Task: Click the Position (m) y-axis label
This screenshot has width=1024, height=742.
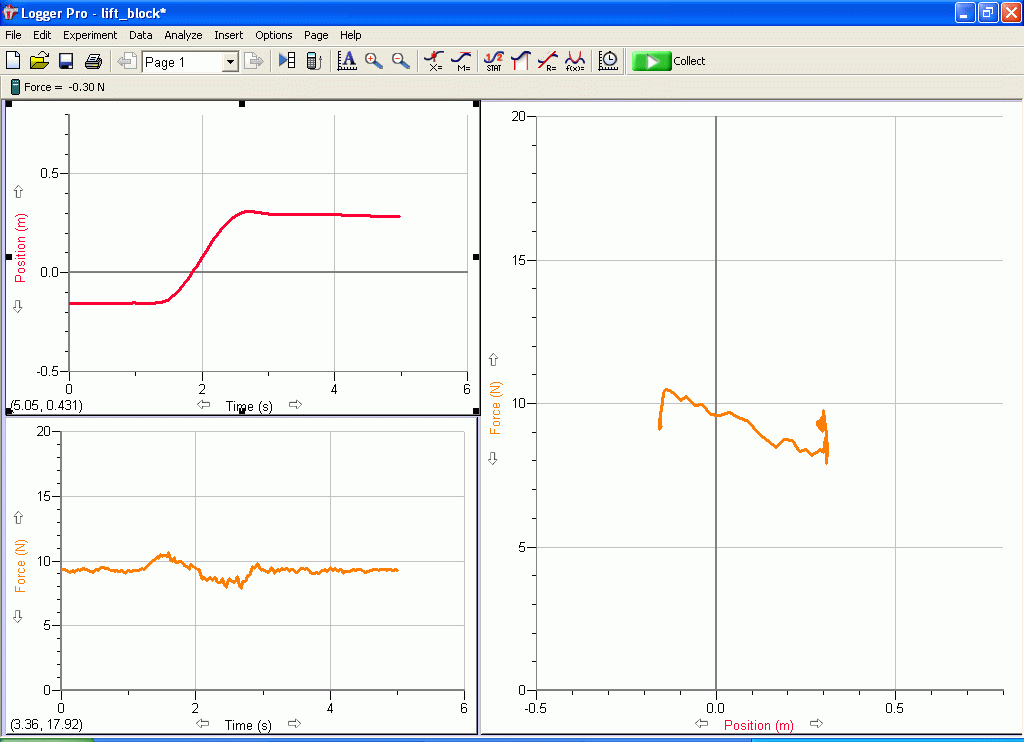Action: click(x=20, y=247)
